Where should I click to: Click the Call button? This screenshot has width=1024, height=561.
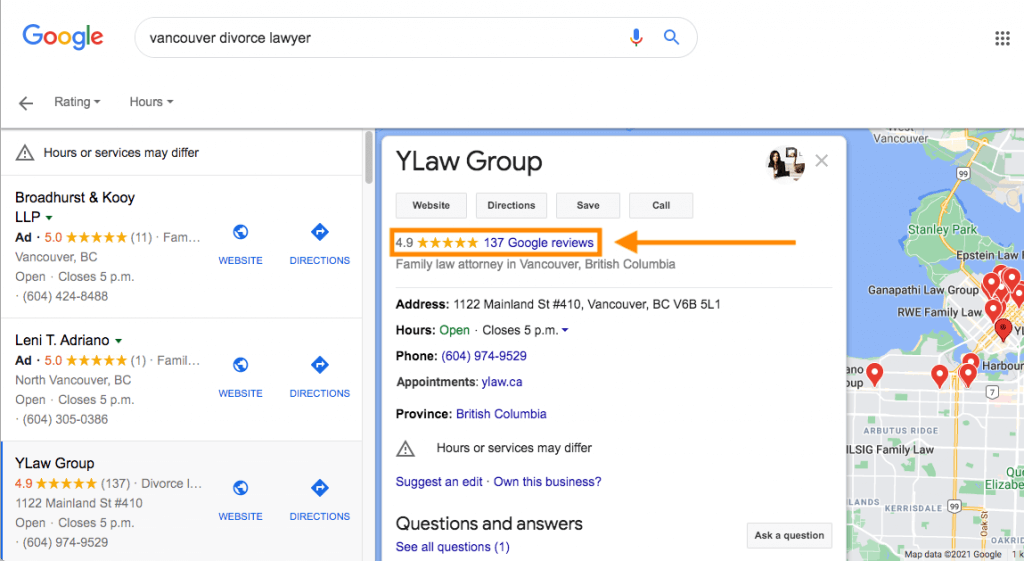661,205
